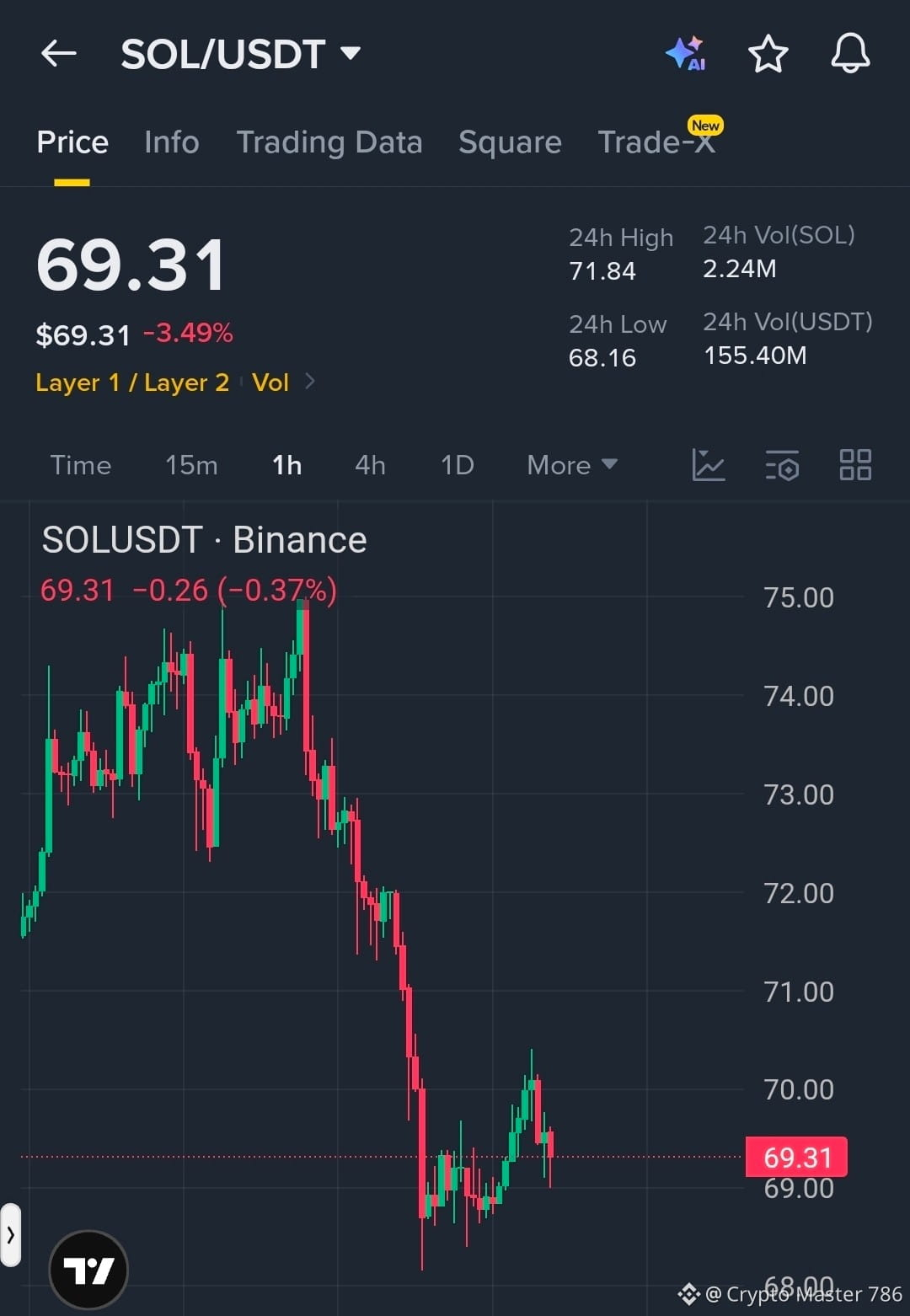The image size is (910, 1316).
Task: Add SOL/USDT to favorites with star
Action: coord(768,54)
